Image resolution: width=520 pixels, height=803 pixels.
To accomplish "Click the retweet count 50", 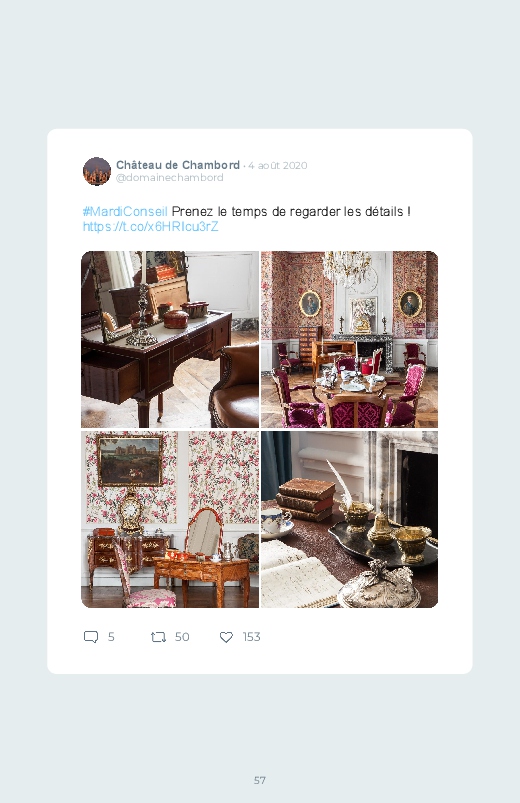I will tap(182, 637).
